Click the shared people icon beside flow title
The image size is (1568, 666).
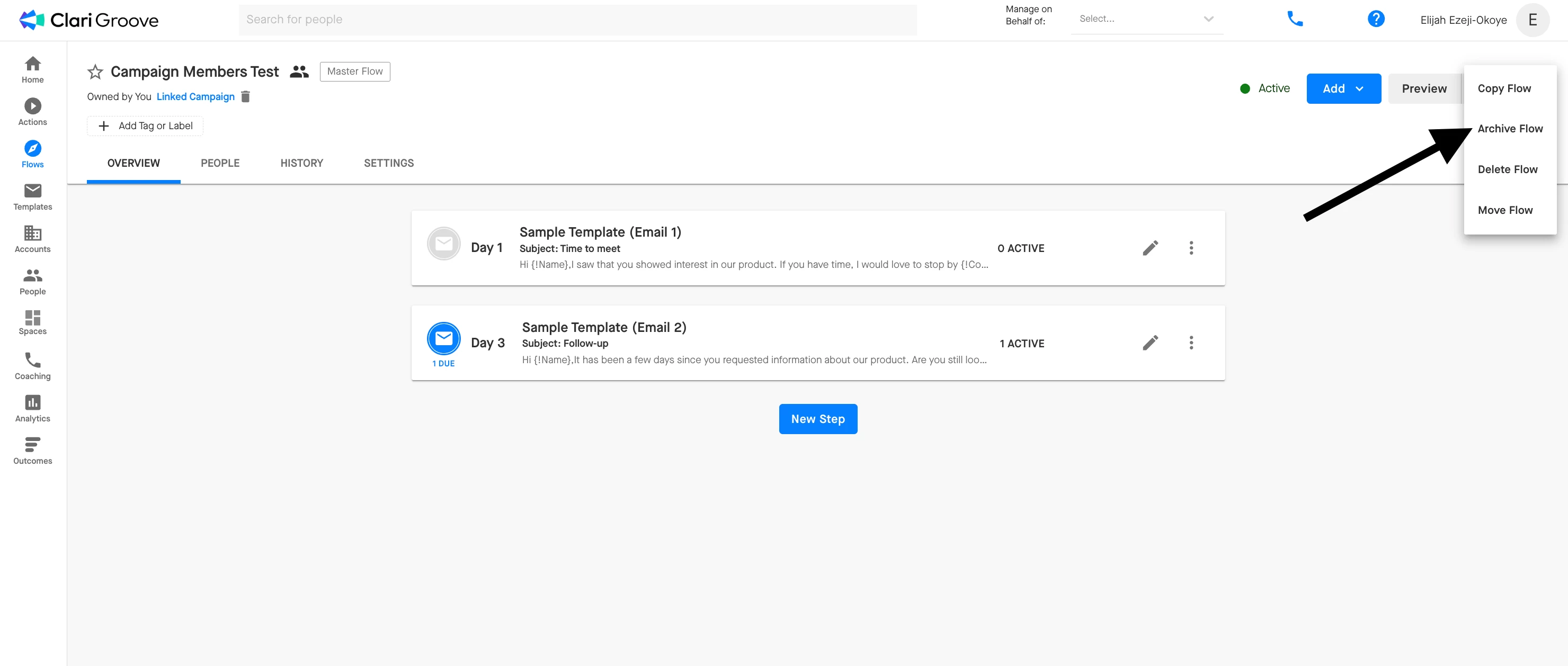tap(299, 72)
